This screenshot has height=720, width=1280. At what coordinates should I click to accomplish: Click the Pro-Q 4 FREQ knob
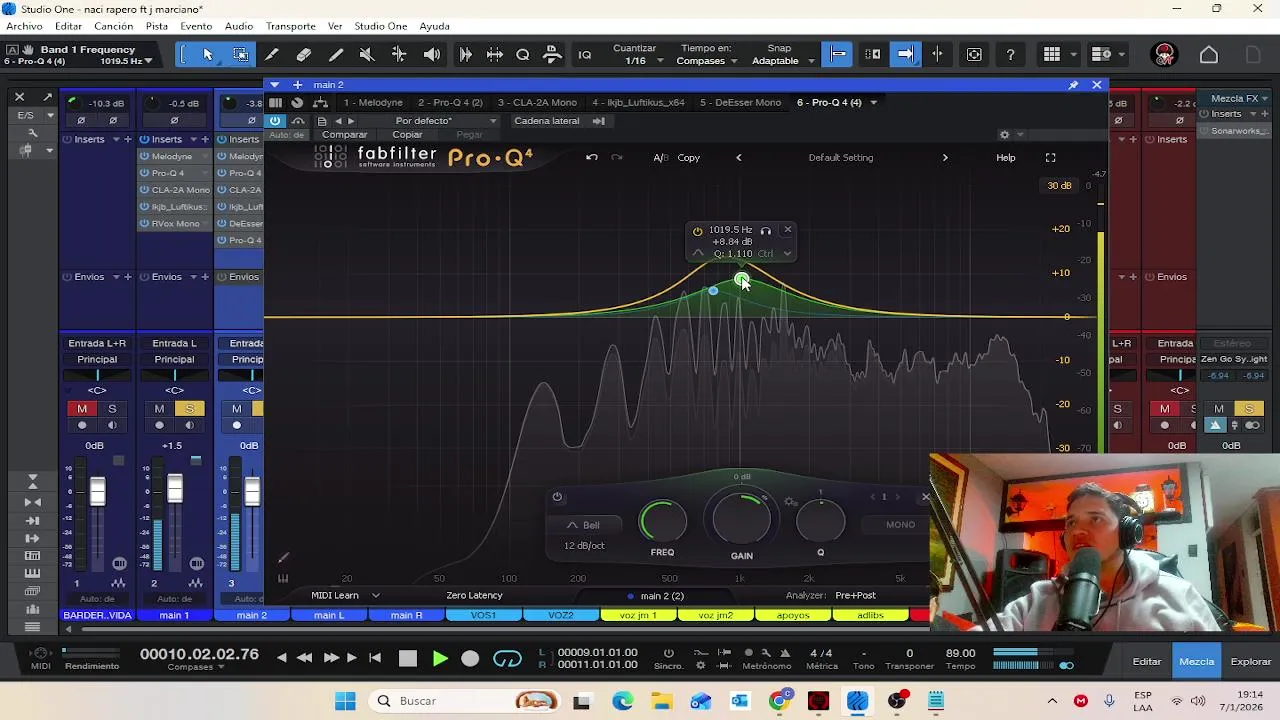pyautogui.click(x=662, y=521)
